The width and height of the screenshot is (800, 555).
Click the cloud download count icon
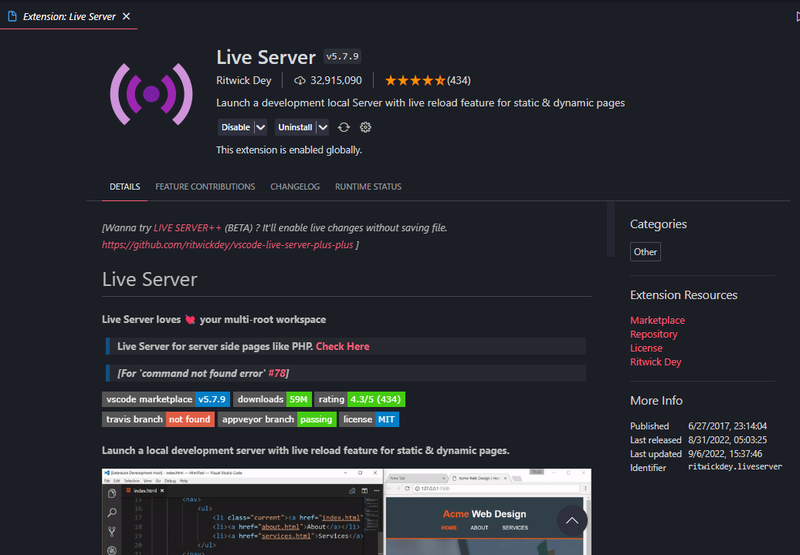pos(299,81)
